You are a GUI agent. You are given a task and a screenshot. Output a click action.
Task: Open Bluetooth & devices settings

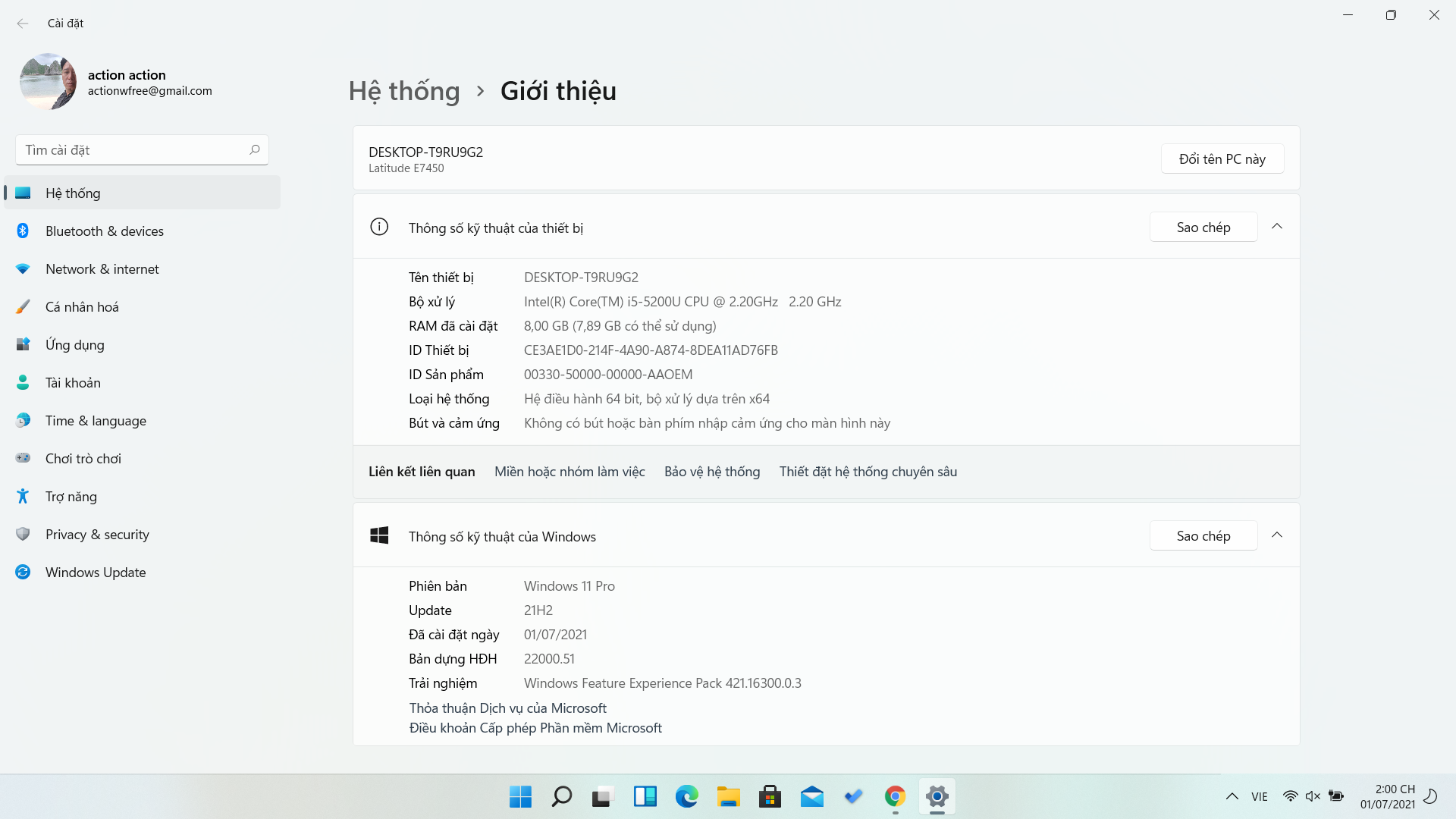tap(142, 231)
